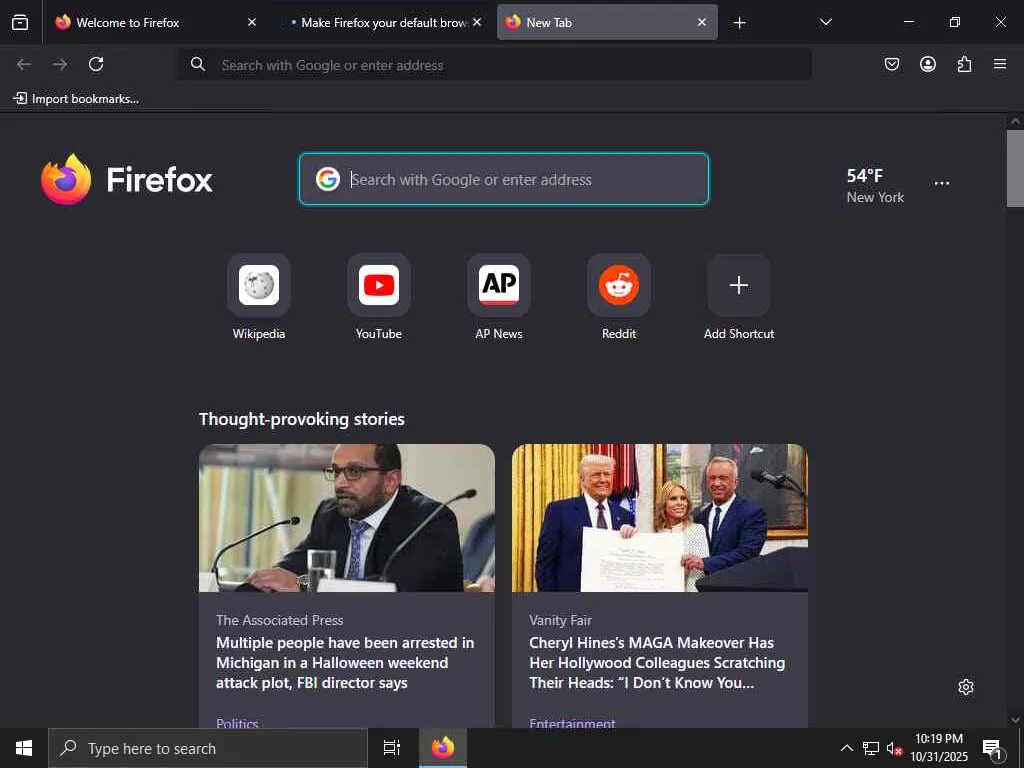
Task: Click the Firefox logo on page
Action: point(127,179)
